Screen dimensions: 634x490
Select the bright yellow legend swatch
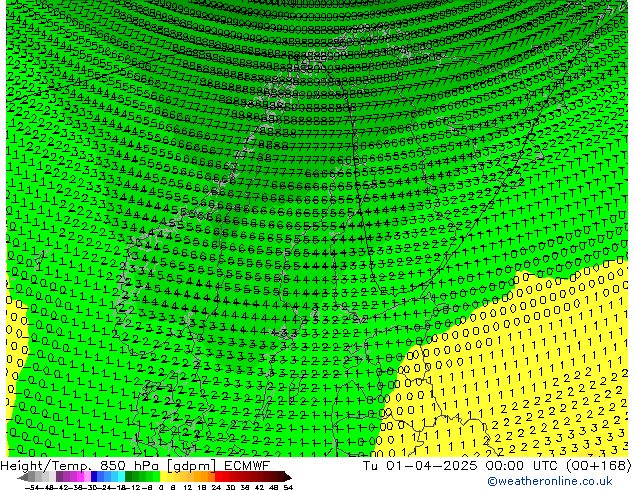pyautogui.click(x=163, y=476)
